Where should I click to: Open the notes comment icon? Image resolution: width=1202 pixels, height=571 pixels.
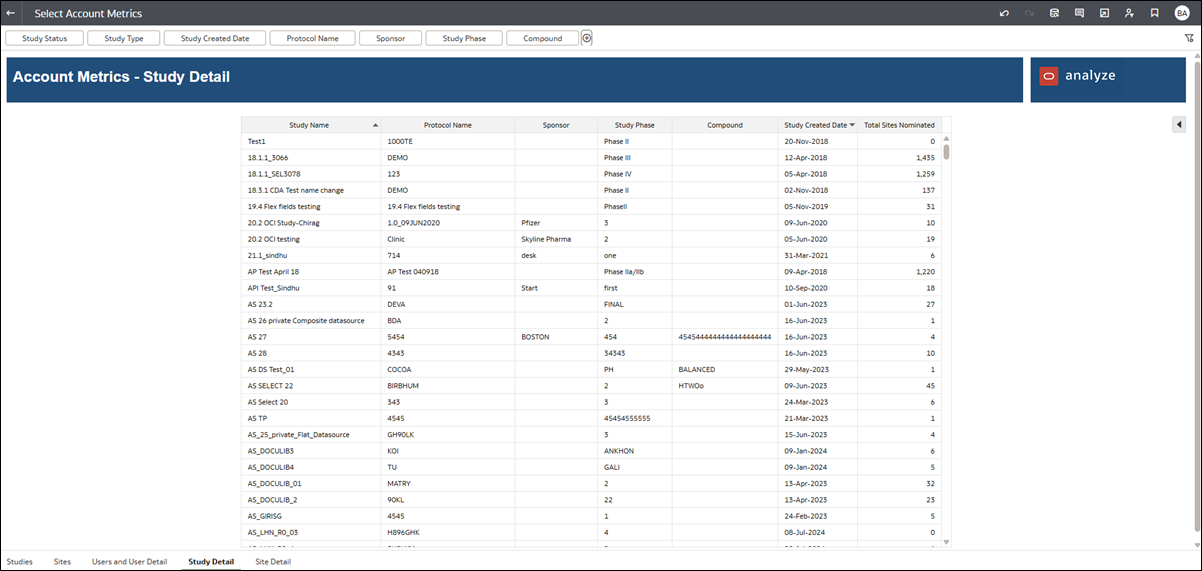coord(1079,13)
